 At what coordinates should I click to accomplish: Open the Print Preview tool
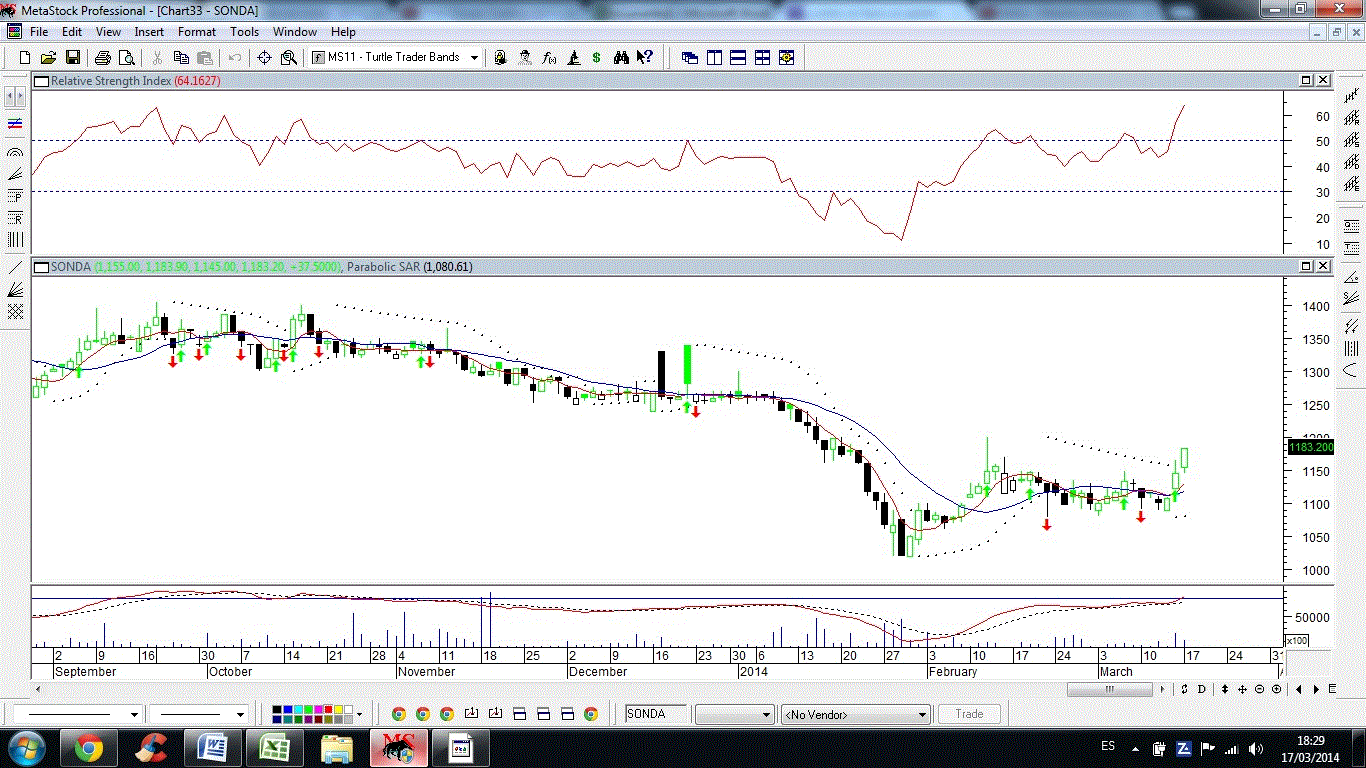point(127,58)
